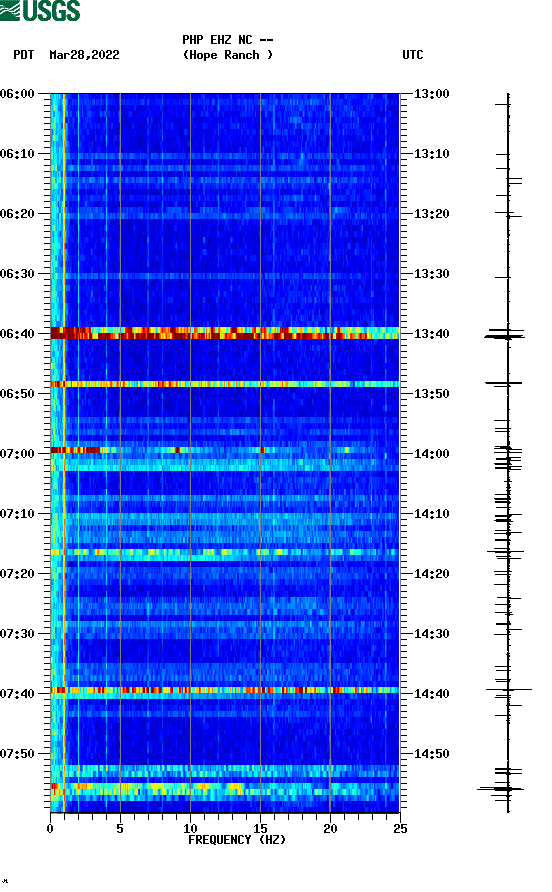Click the 06:20 PDT time label
The image size is (552, 892).
(18, 214)
